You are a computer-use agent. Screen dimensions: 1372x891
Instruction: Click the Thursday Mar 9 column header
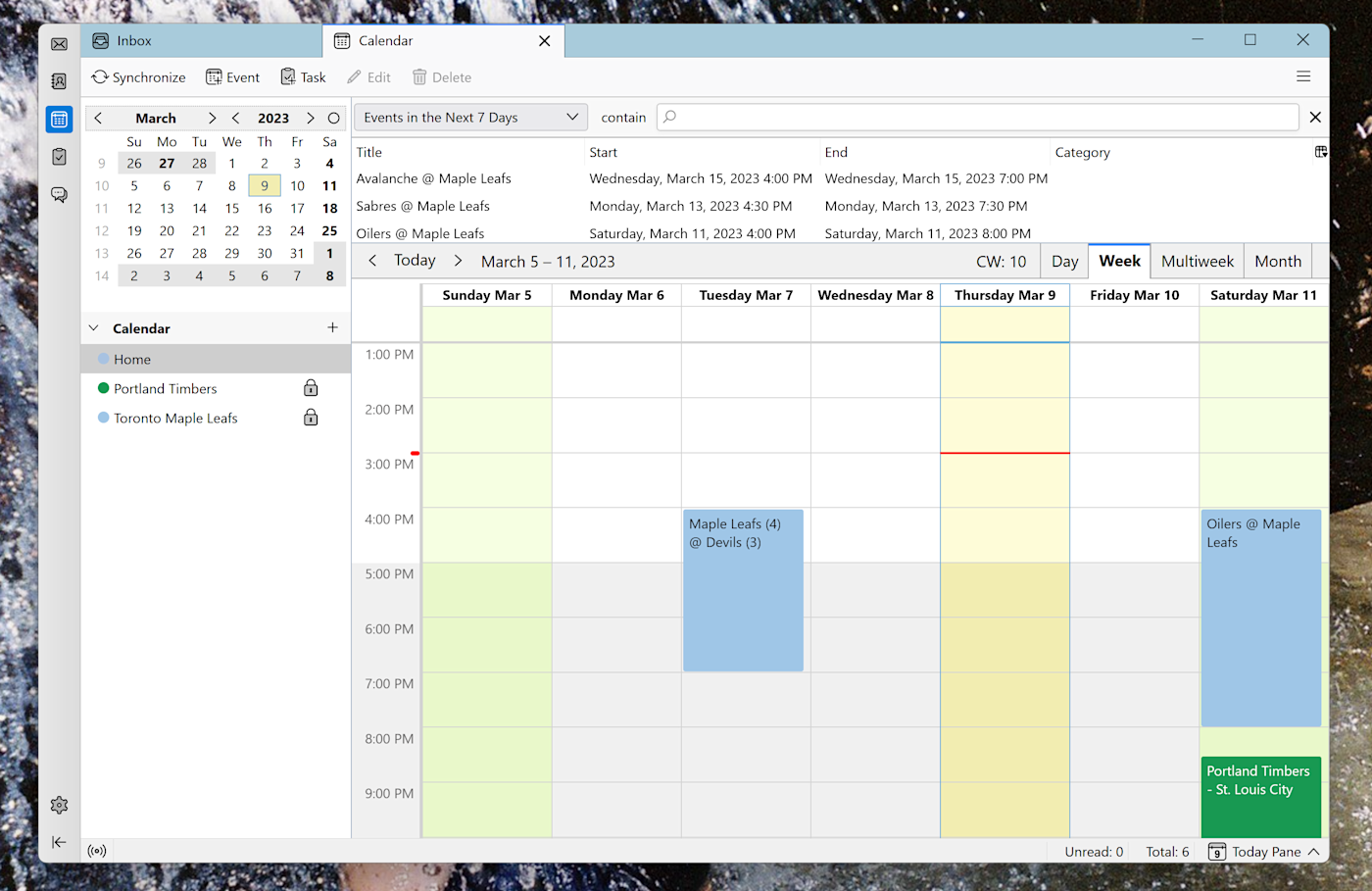[1004, 295]
